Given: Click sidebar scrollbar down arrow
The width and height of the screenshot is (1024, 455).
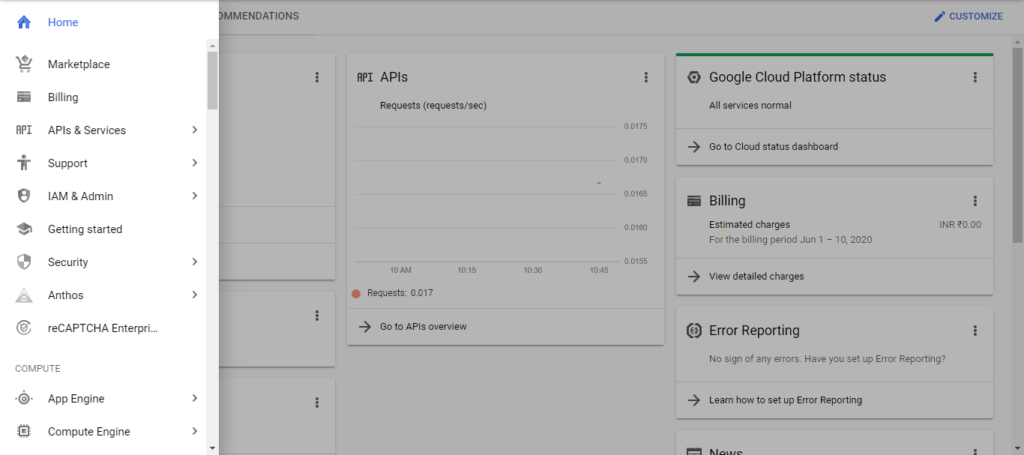Looking at the screenshot, I should [212, 448].
